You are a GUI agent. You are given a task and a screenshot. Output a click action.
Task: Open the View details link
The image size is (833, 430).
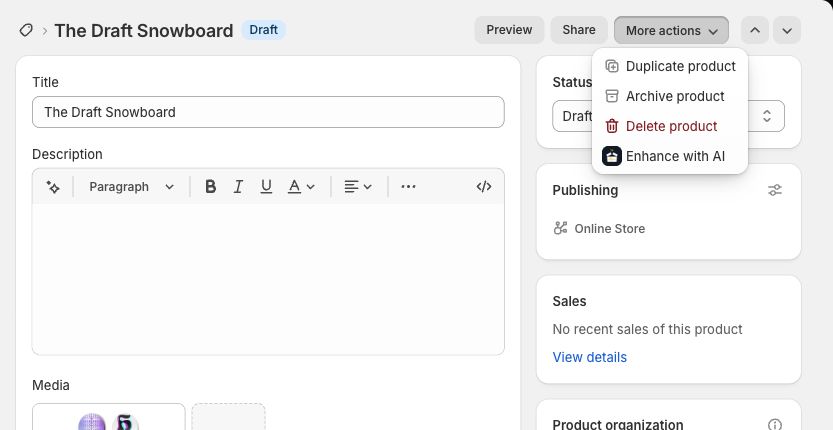[590, 357]
